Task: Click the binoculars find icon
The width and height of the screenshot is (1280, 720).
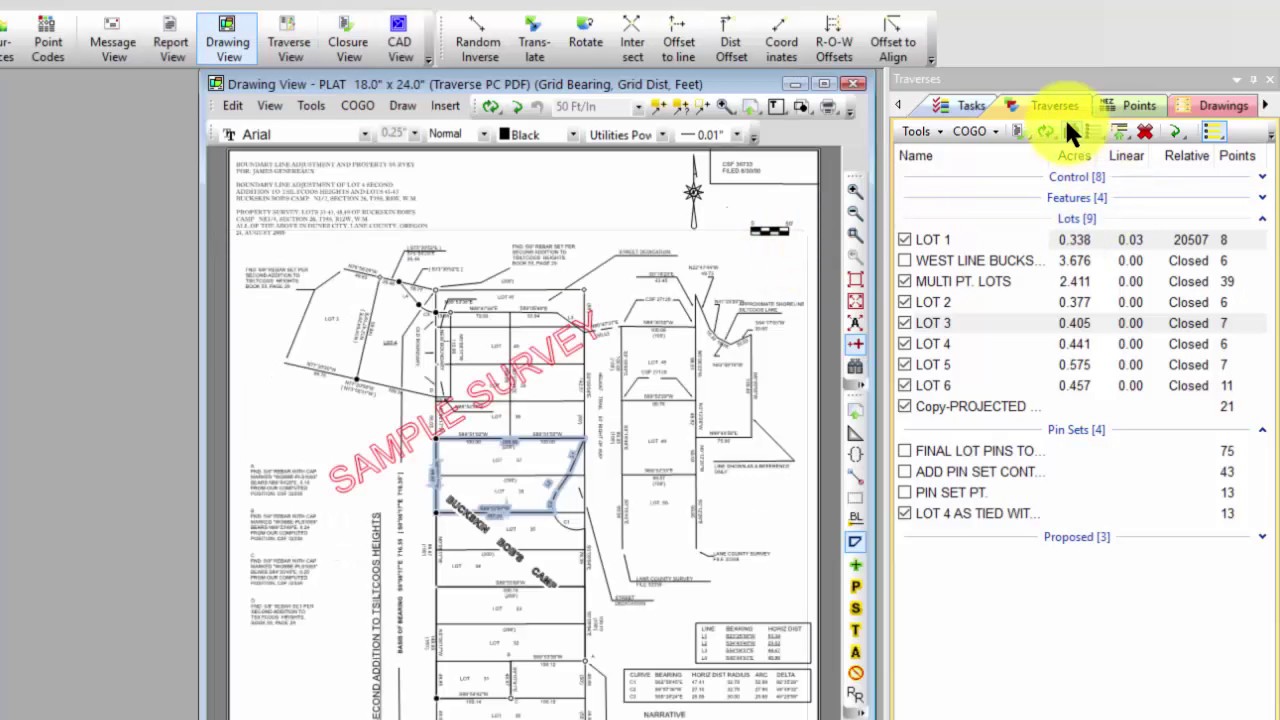Action: (855, 367)
